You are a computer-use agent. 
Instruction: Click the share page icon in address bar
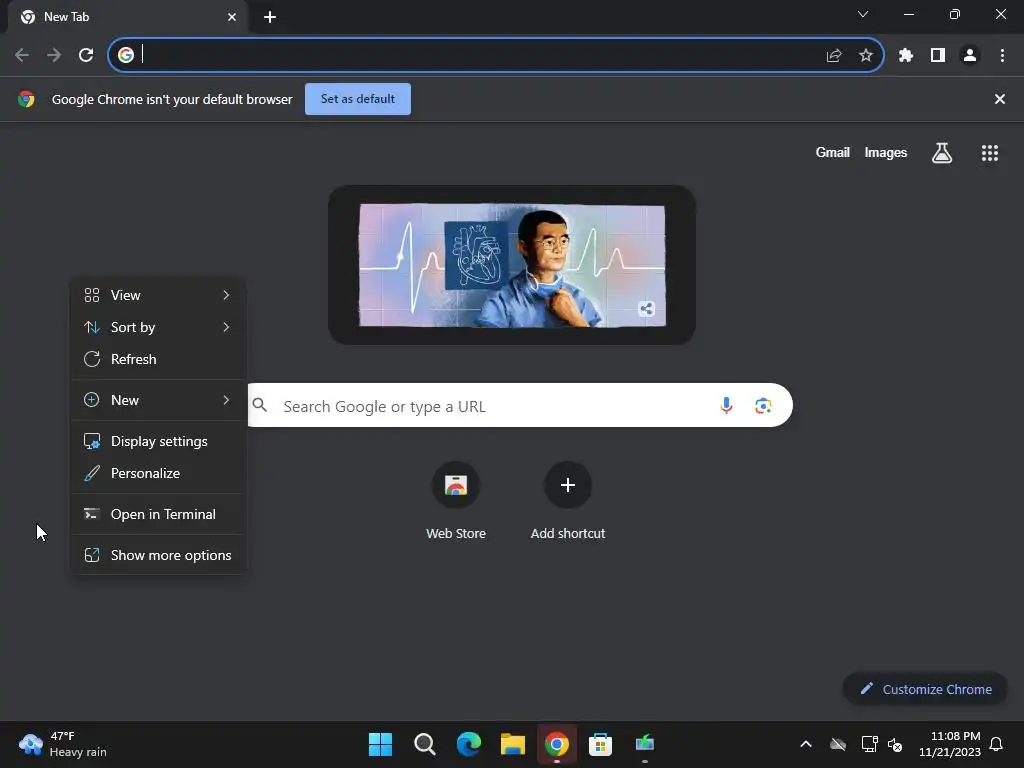[x=834, y=56]
